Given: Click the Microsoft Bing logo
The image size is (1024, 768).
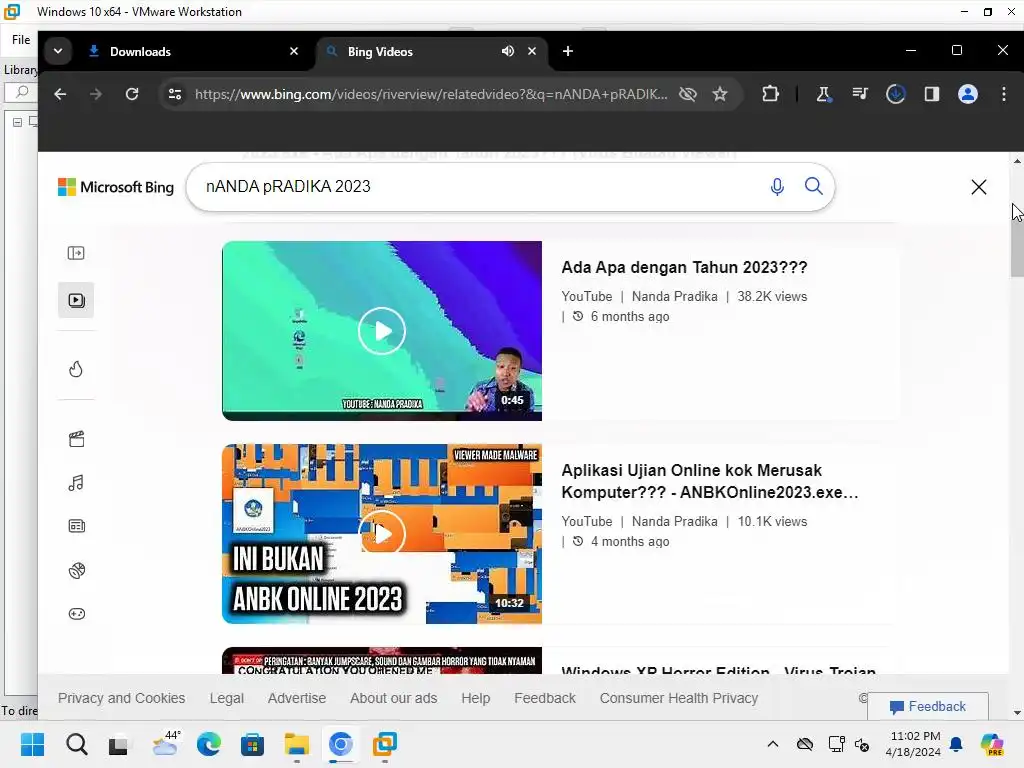Looking at the screenshot, I should pyautogui.click(x=116, y=187).
